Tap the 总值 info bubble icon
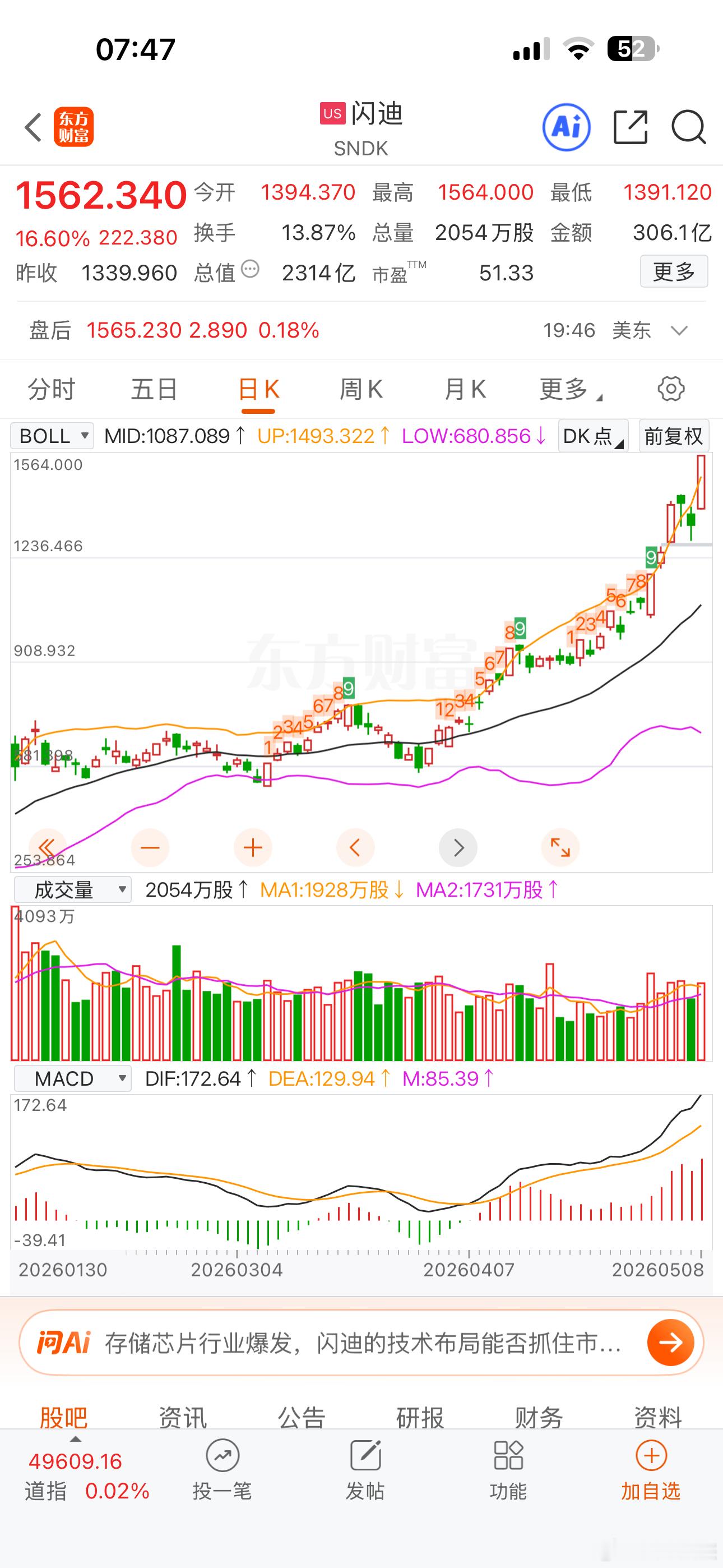This screenshot has width=723, height=1568. click(x=250, y=269)
